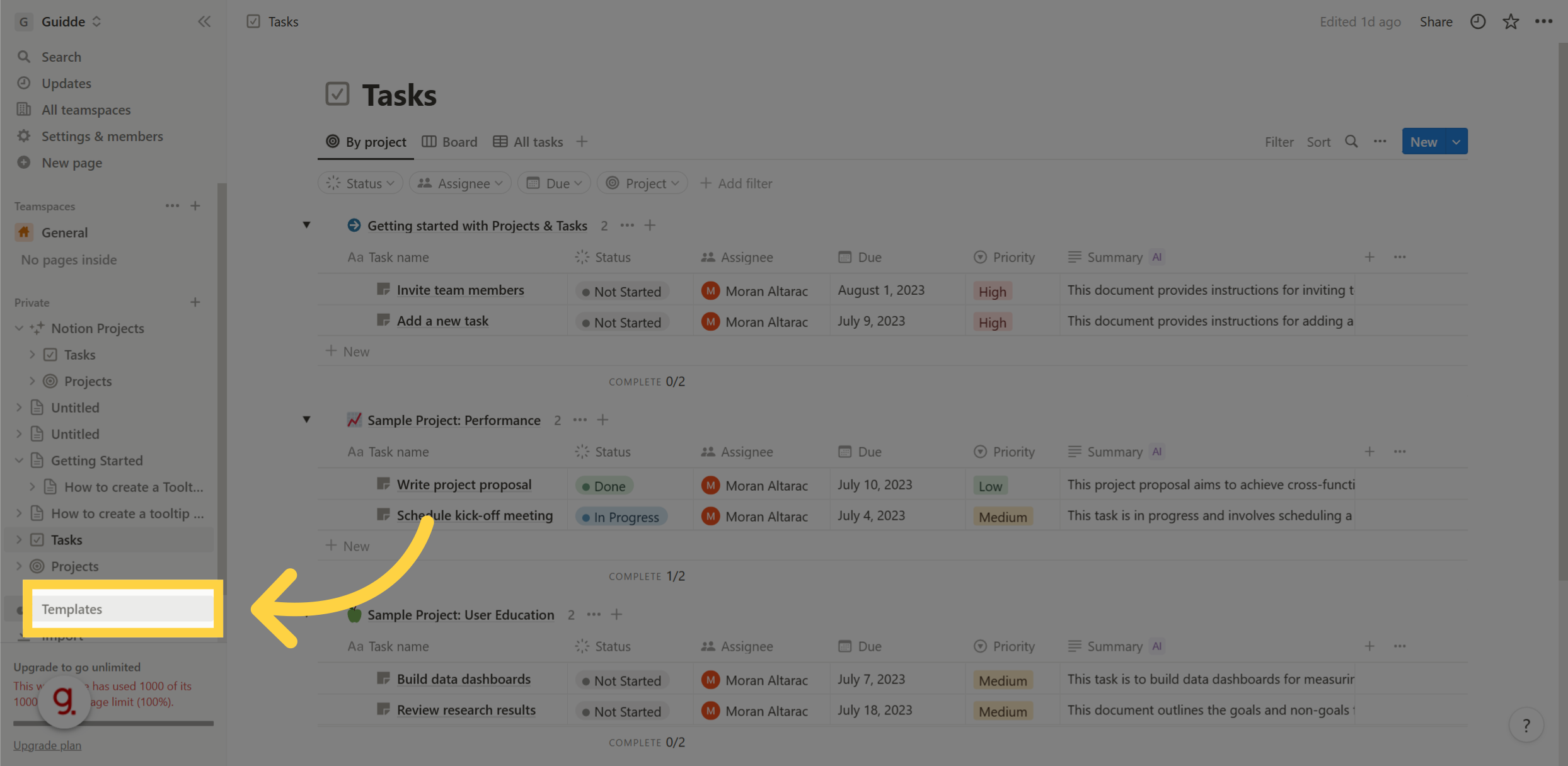This screenshot has height=766, width=1568.
Task: View workspace Updates
Action: (66, 83)
